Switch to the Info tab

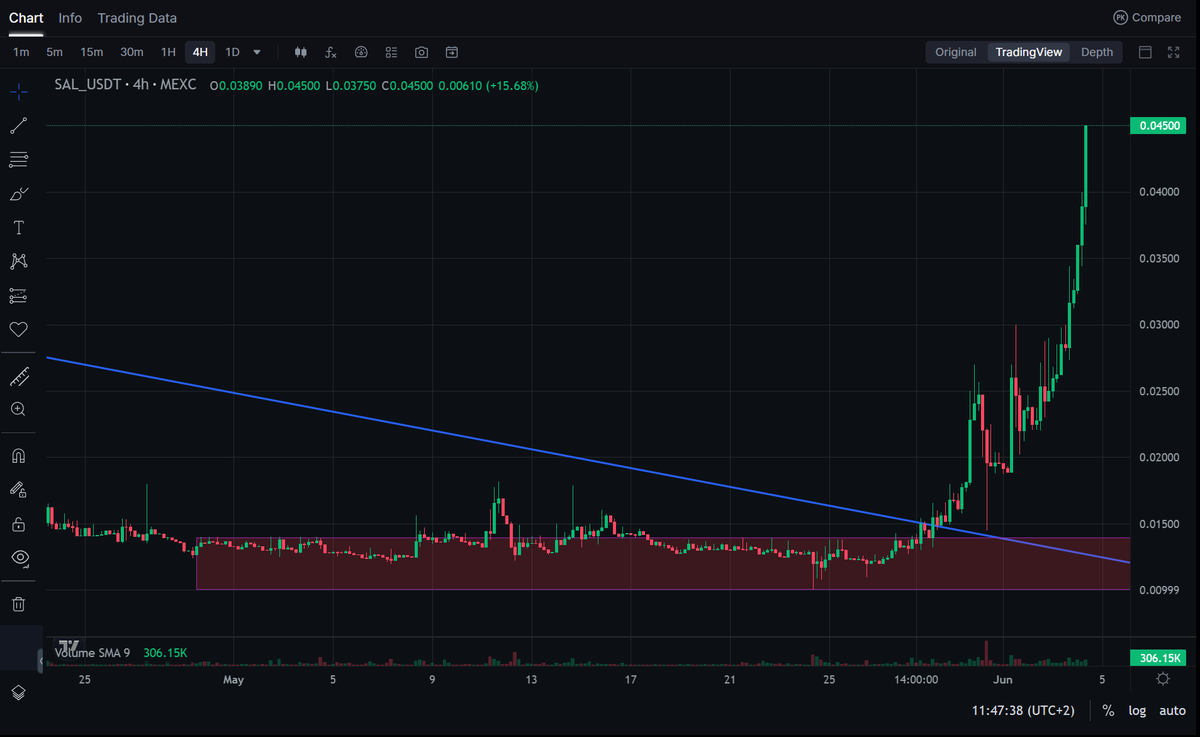70,18
